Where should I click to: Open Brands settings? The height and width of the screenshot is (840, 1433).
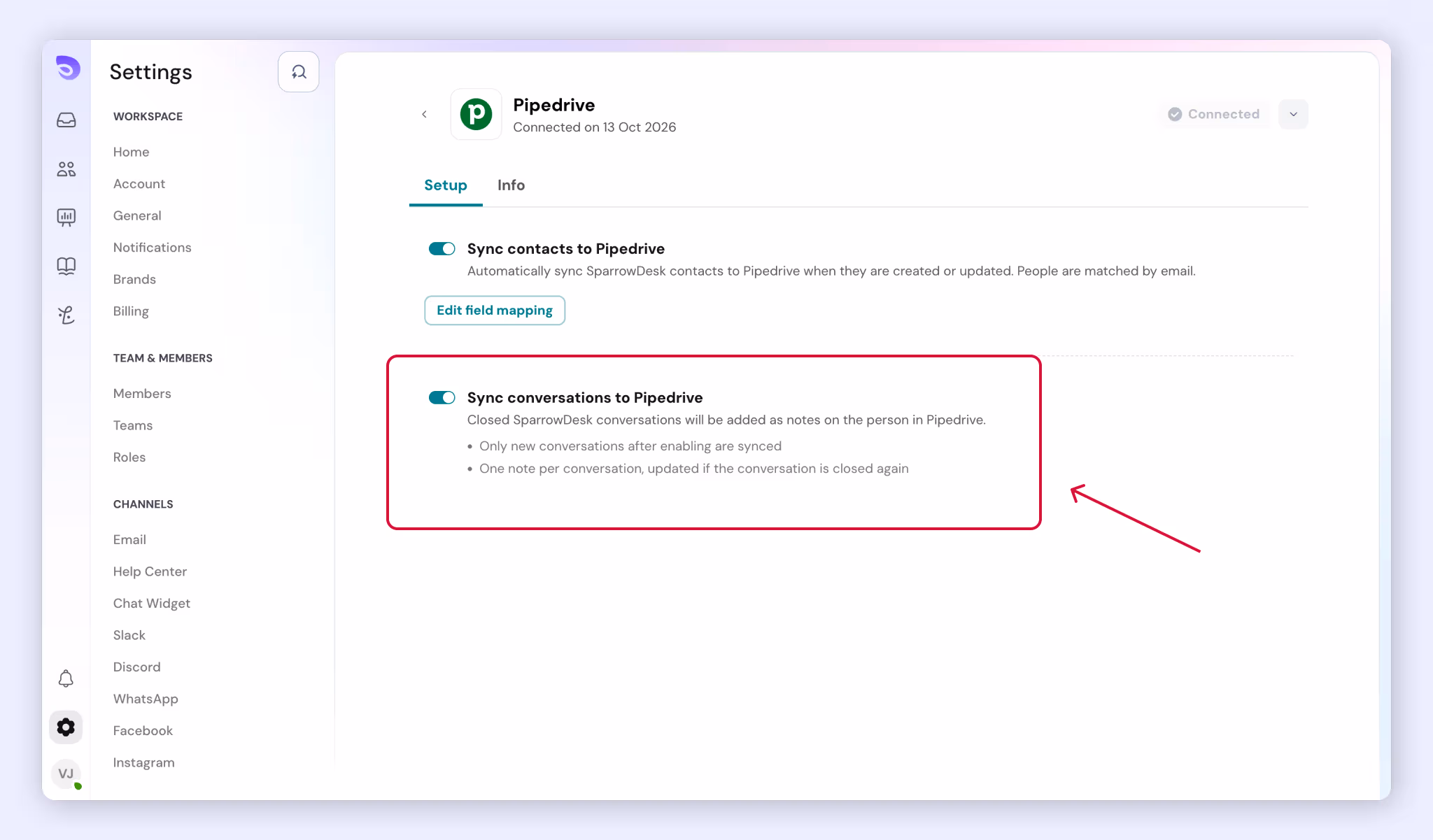click(134, 279)
